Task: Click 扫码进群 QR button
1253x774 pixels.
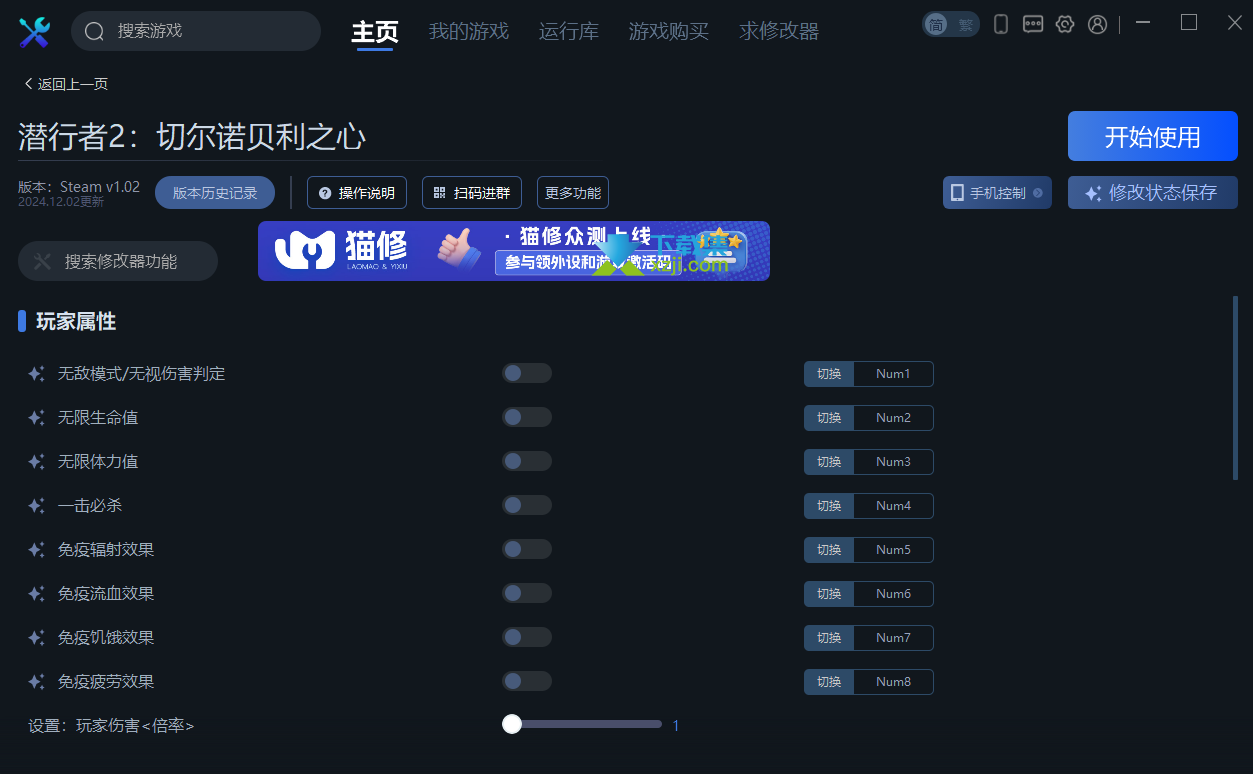Action: pos(472,193)
